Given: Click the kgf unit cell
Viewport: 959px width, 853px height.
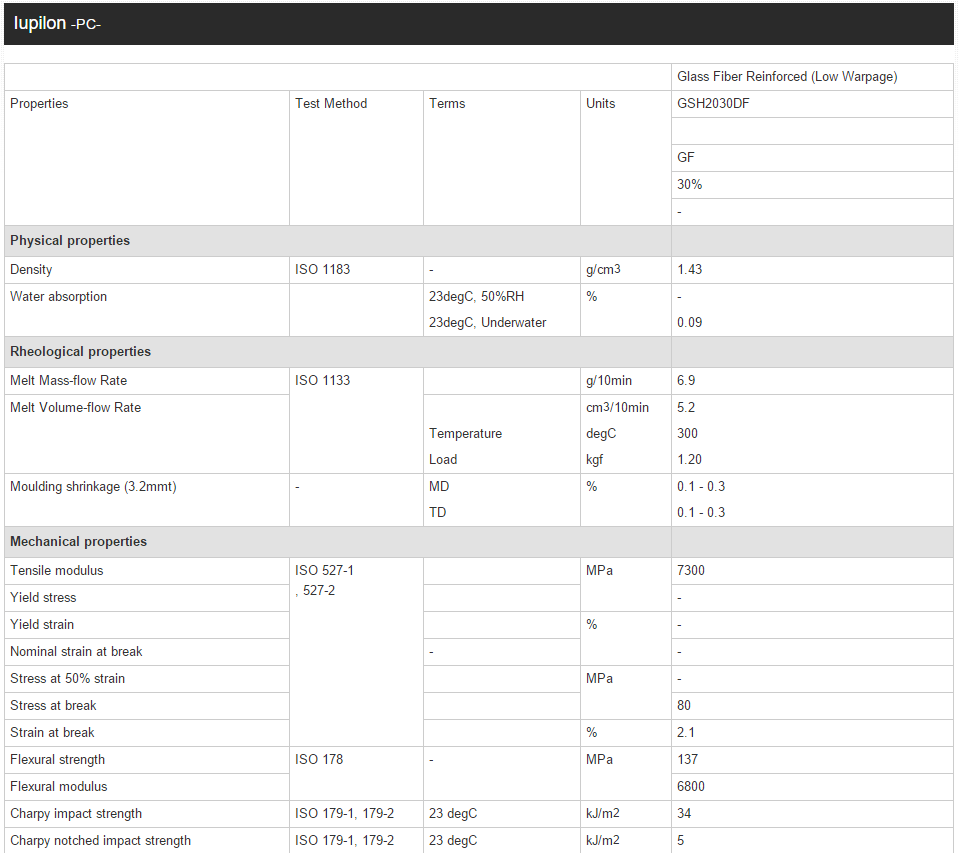Looking at the screenshot, I should tap(594, 459).
